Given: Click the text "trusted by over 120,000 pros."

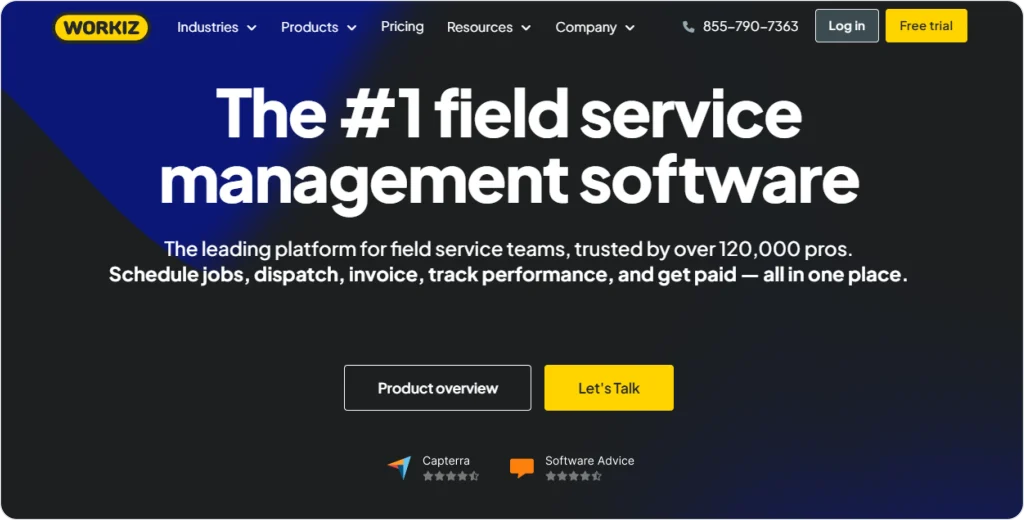Looking at the screenshot, I should (x=714, y=249).
